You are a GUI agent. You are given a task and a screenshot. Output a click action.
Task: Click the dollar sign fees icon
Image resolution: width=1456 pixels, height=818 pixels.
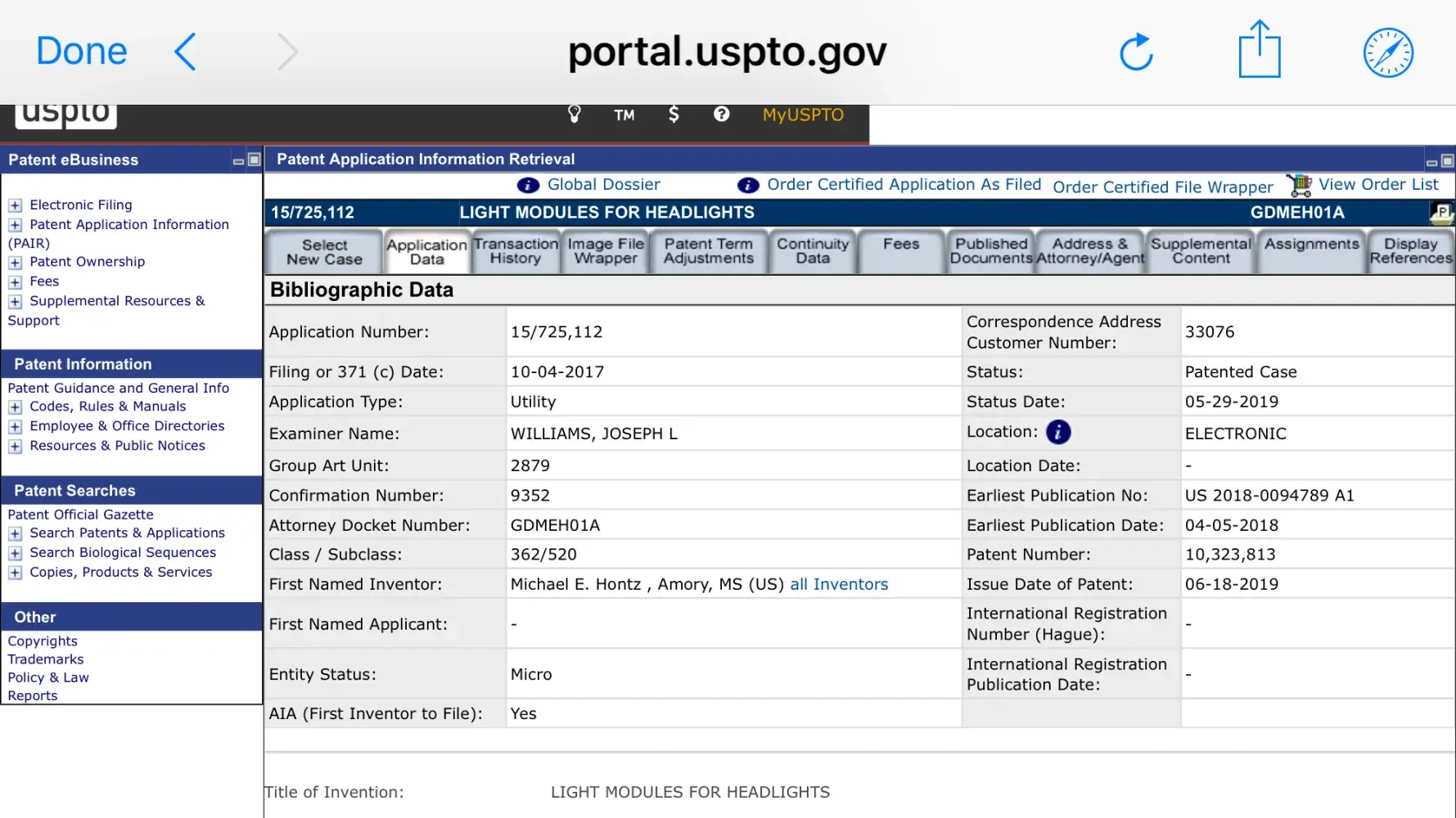click(x=674, y=115)
